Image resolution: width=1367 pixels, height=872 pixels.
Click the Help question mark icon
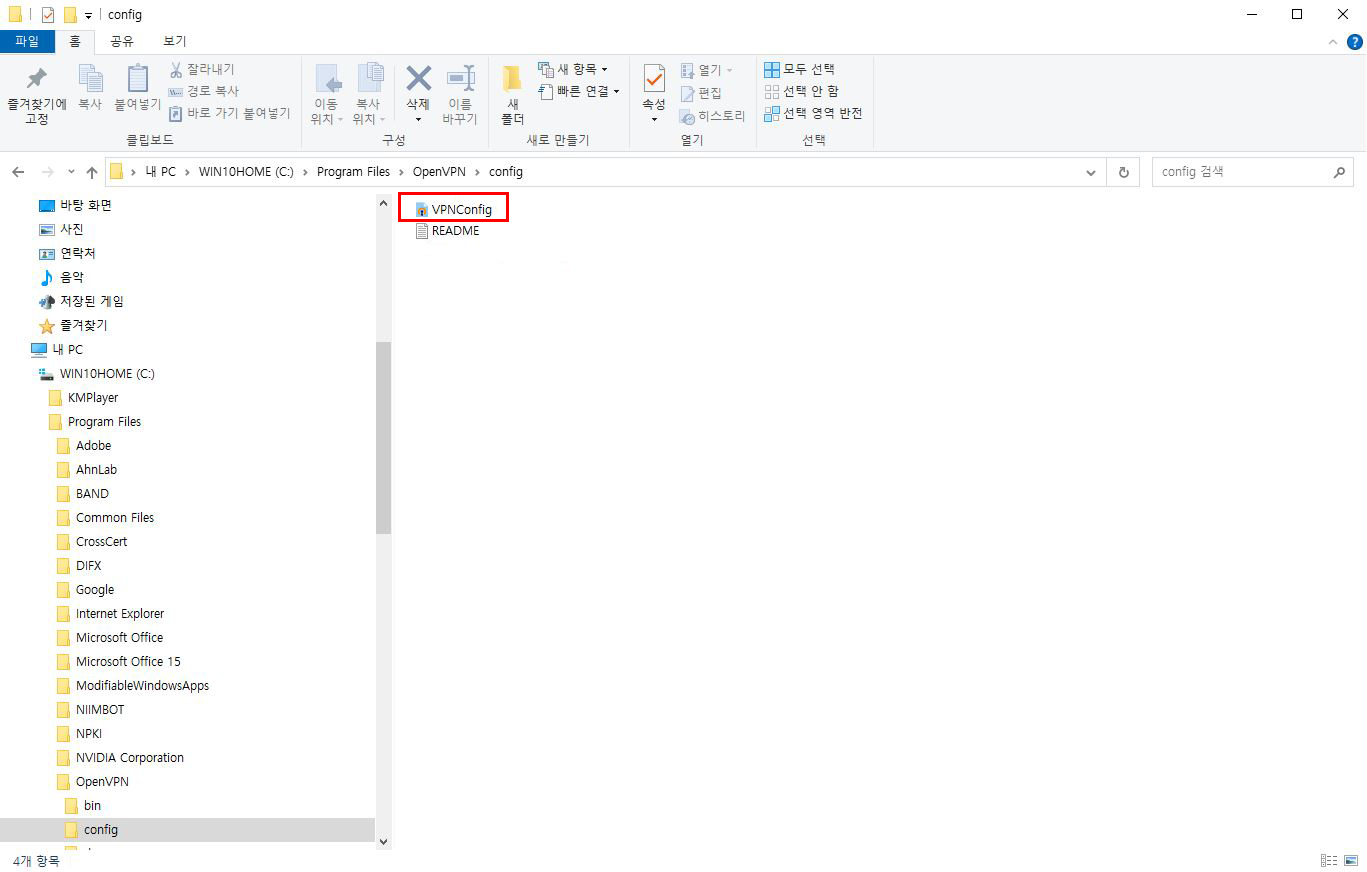tap(1354, 41)
